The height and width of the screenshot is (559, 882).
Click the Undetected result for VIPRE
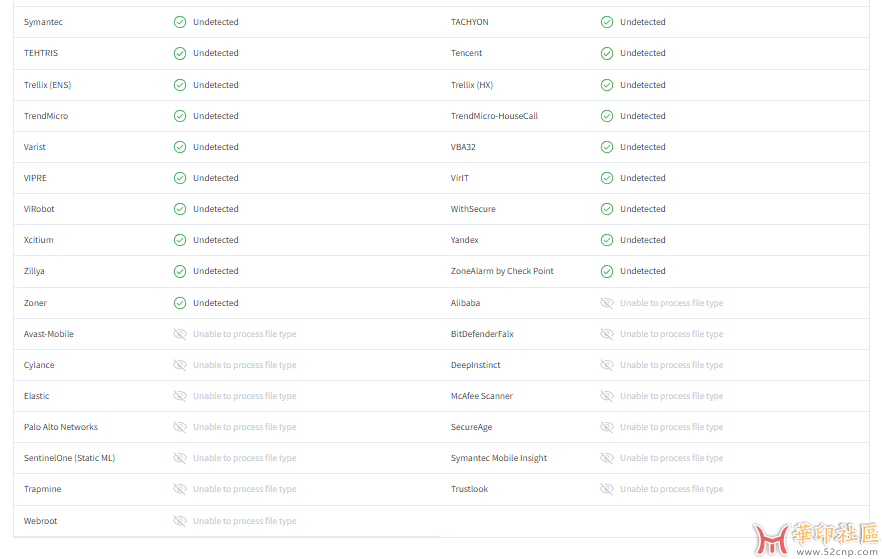215,178
